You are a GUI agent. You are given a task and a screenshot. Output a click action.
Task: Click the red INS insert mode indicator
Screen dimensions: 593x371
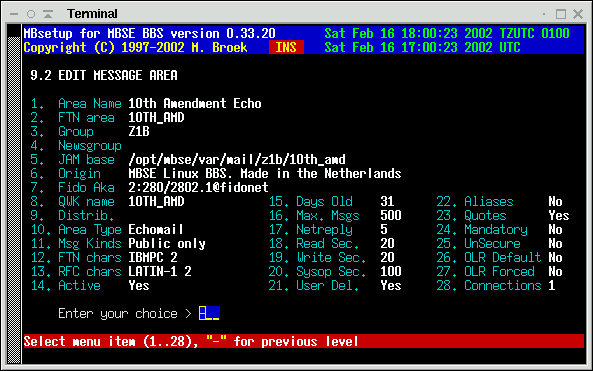pos(286,47)
